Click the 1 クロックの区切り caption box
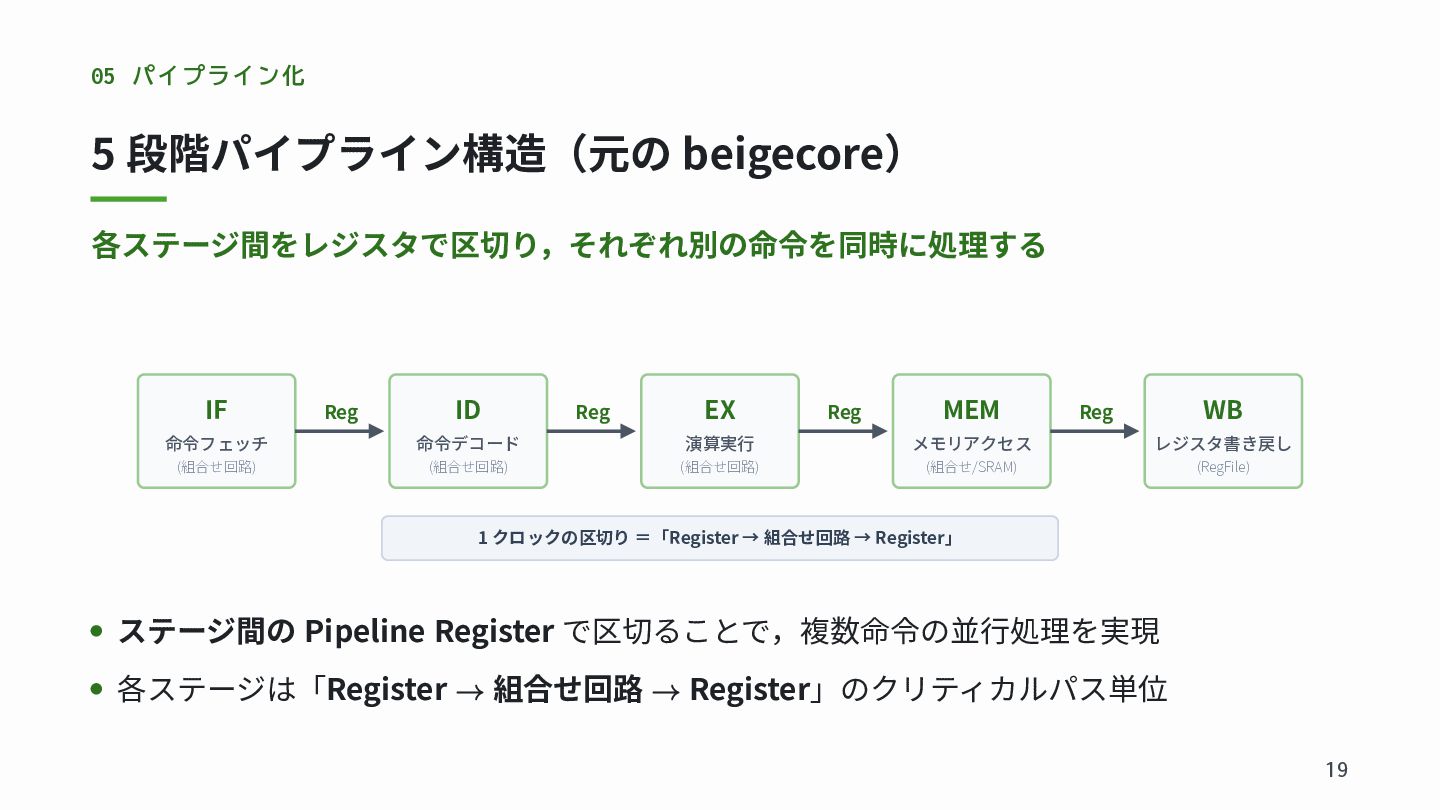The image size is (1440, 810). pyautogui.click(x=720, y=538)
